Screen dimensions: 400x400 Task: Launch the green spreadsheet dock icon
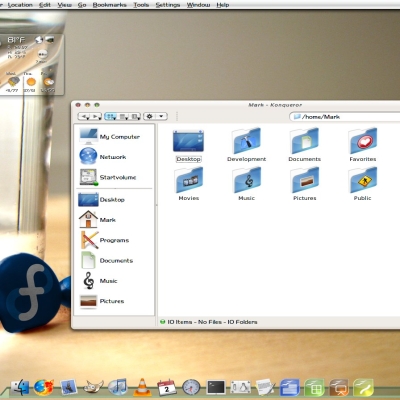[314, 387]
